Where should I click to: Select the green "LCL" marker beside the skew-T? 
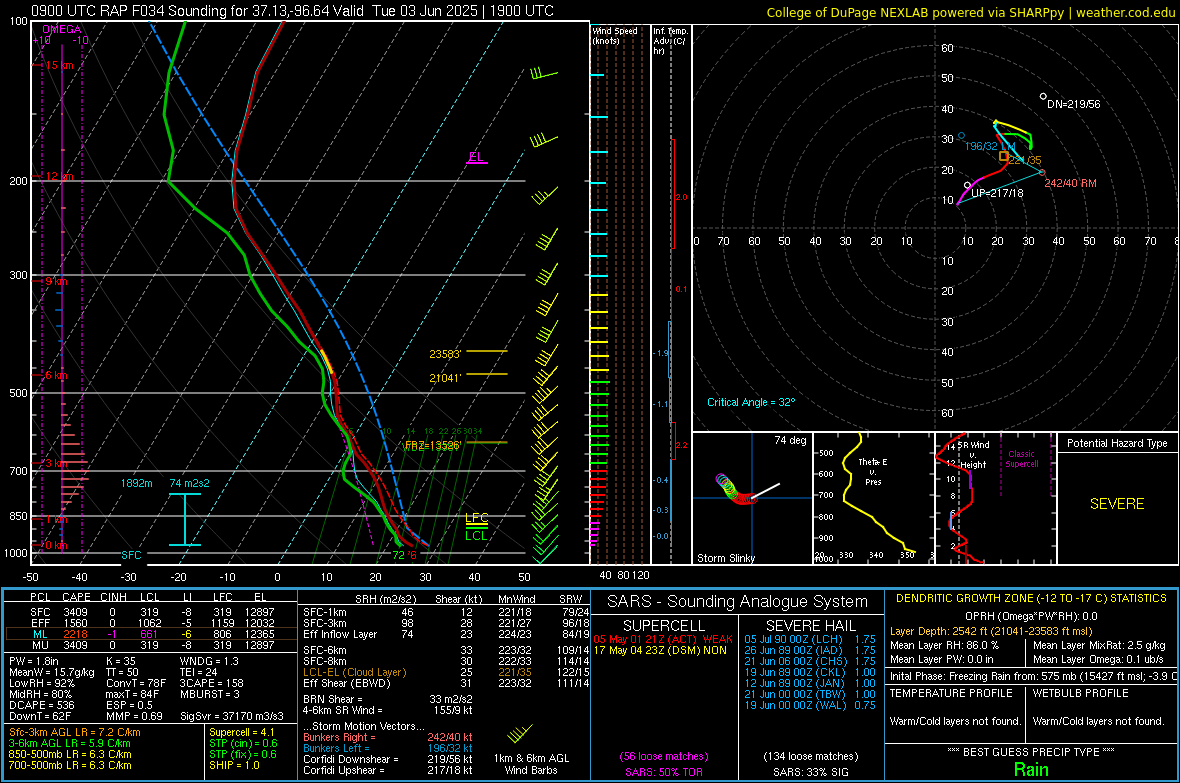click(x=476, y=535)
